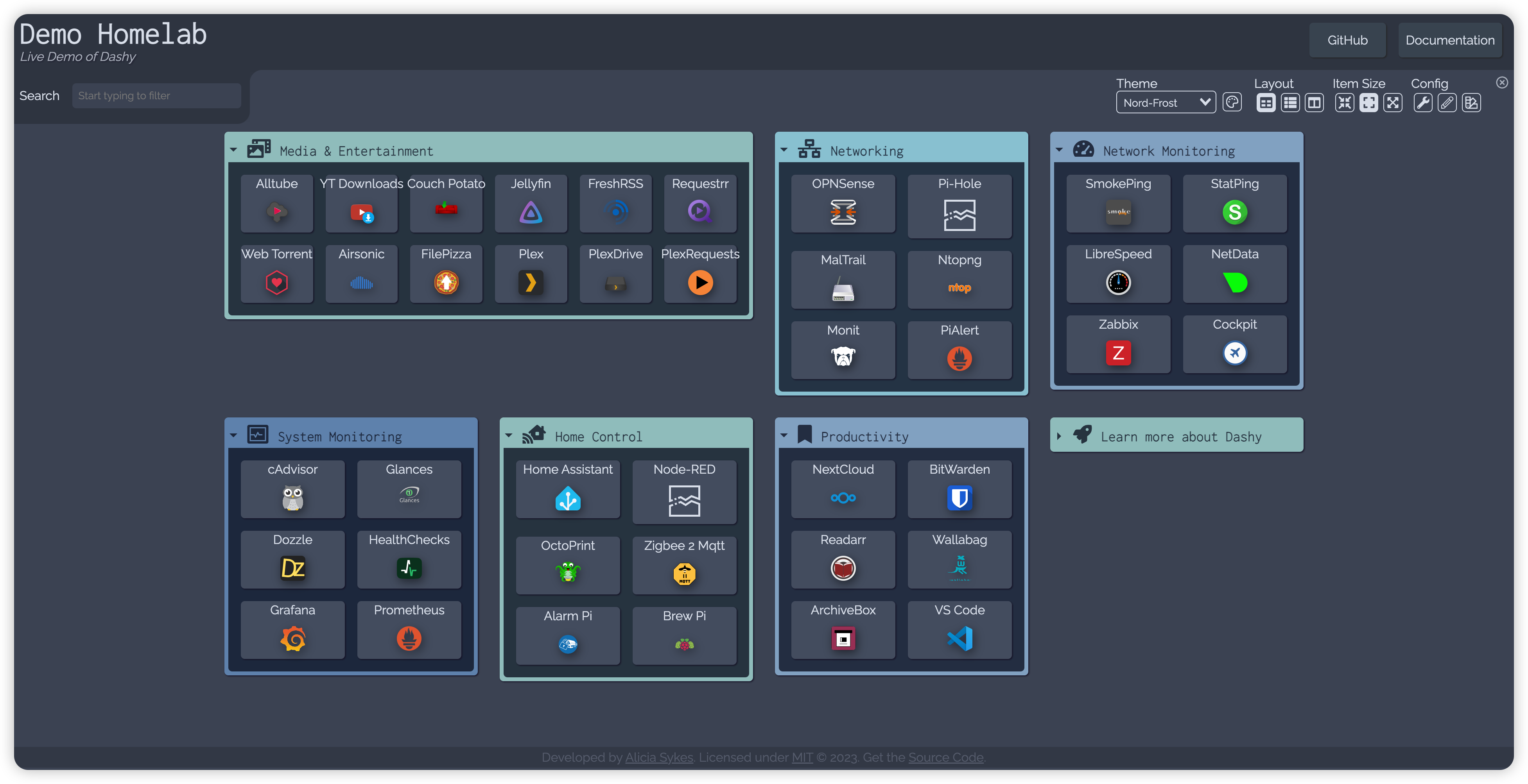Image resolution: width=1528 pixels, height=784 pixels.
Task: Open the Source Code footer link
Action: (945, 757)
